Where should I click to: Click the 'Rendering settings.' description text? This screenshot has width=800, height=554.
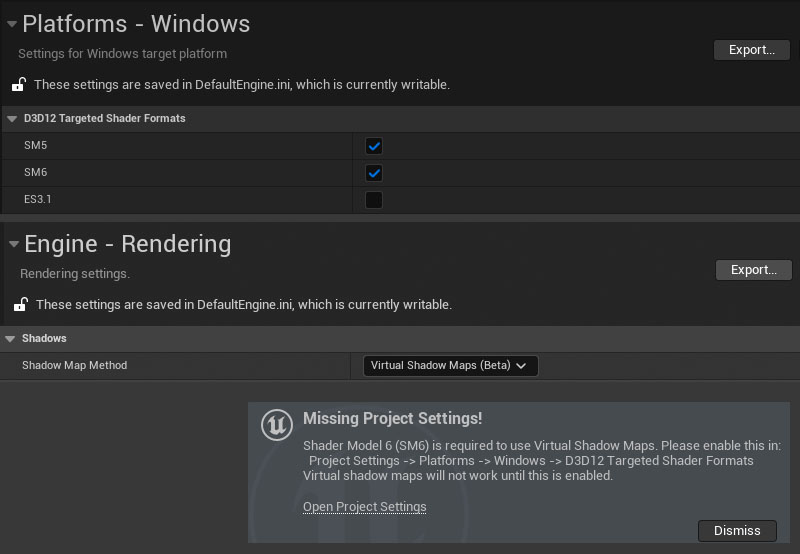(75, 273)
